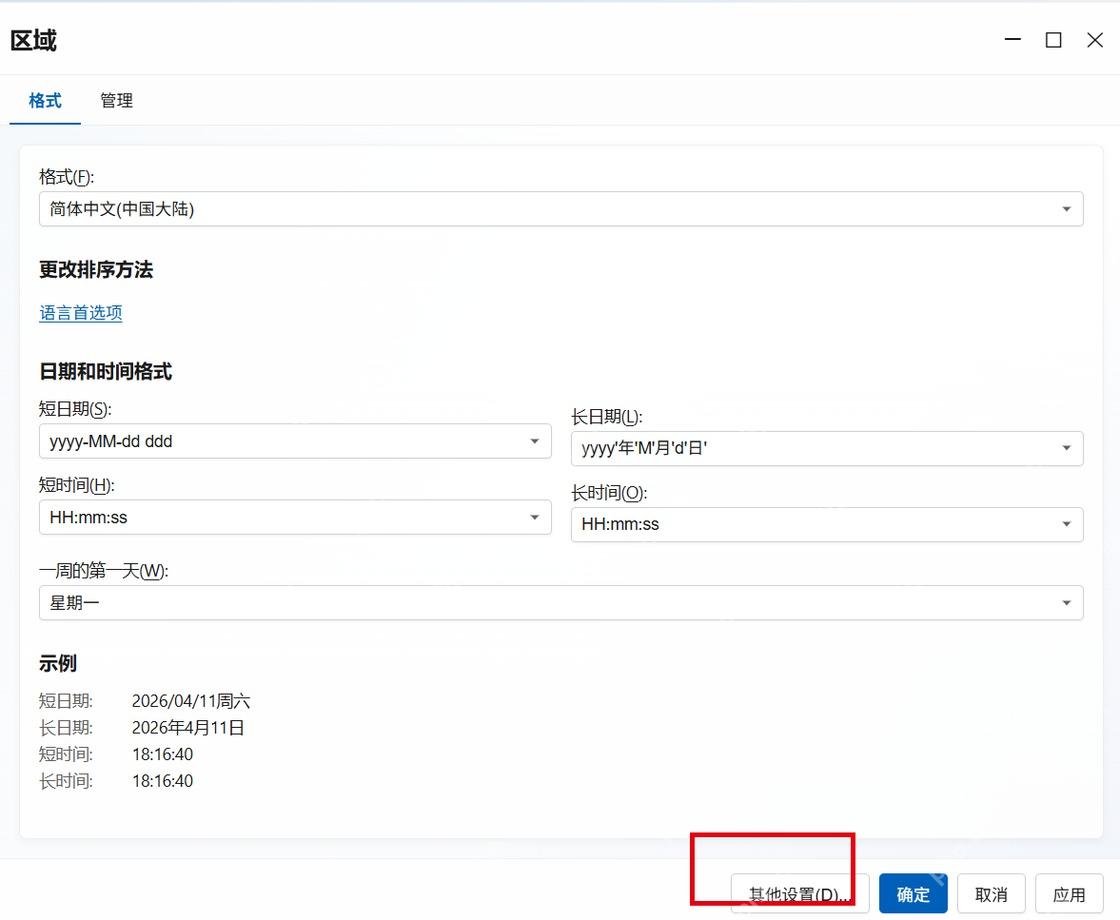Click the 区域 window title
The height and width of the screenshot is (920, 1120).
pyautogui.click(x=34, y=40)
